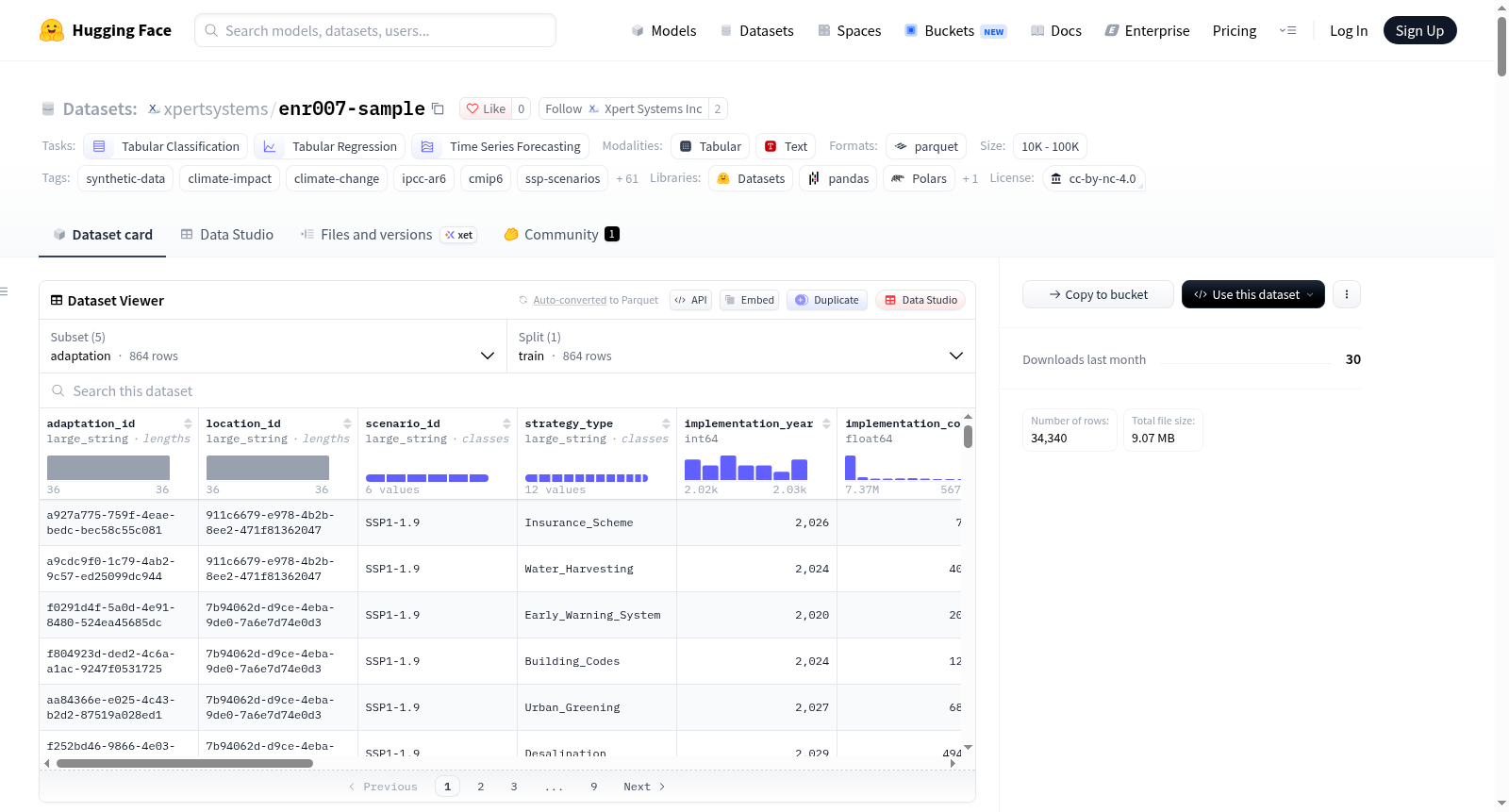Go to page 2 of results

click(x=481, y=787)
